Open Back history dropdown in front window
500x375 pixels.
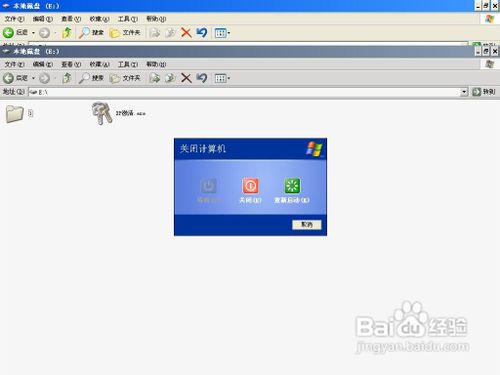coord(33,78)
